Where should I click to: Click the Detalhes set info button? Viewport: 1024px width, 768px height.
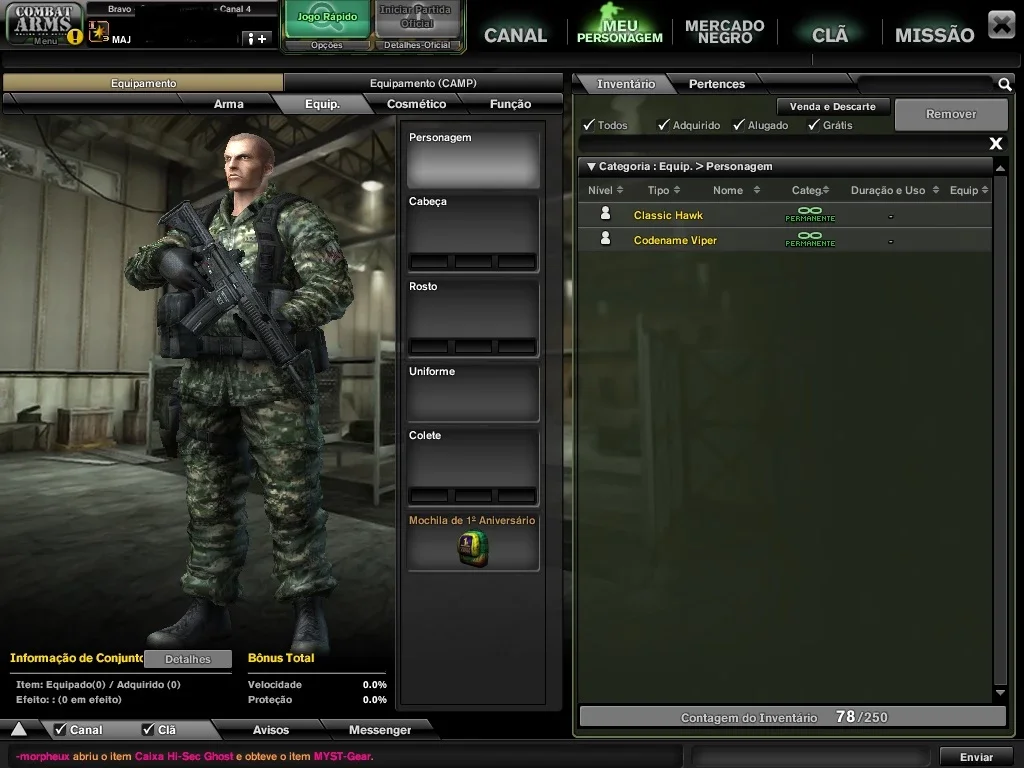(x=187, y=659)
